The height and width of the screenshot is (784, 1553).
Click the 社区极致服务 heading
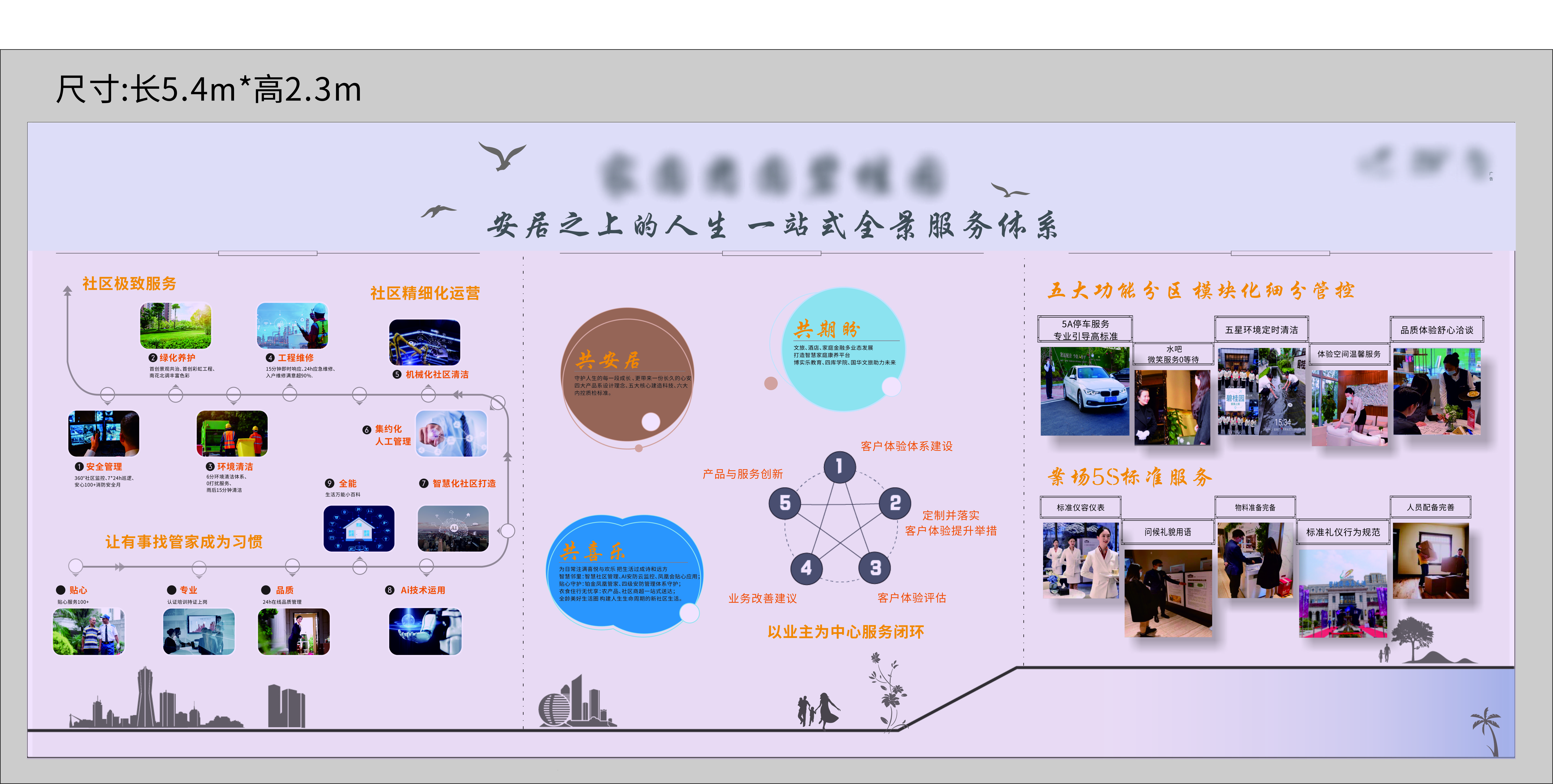(x=129, y=283)
